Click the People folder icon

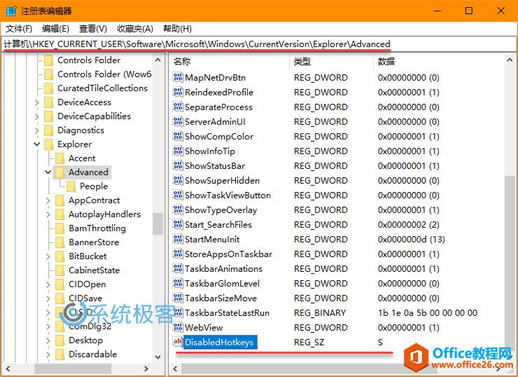tap(71, 186)
